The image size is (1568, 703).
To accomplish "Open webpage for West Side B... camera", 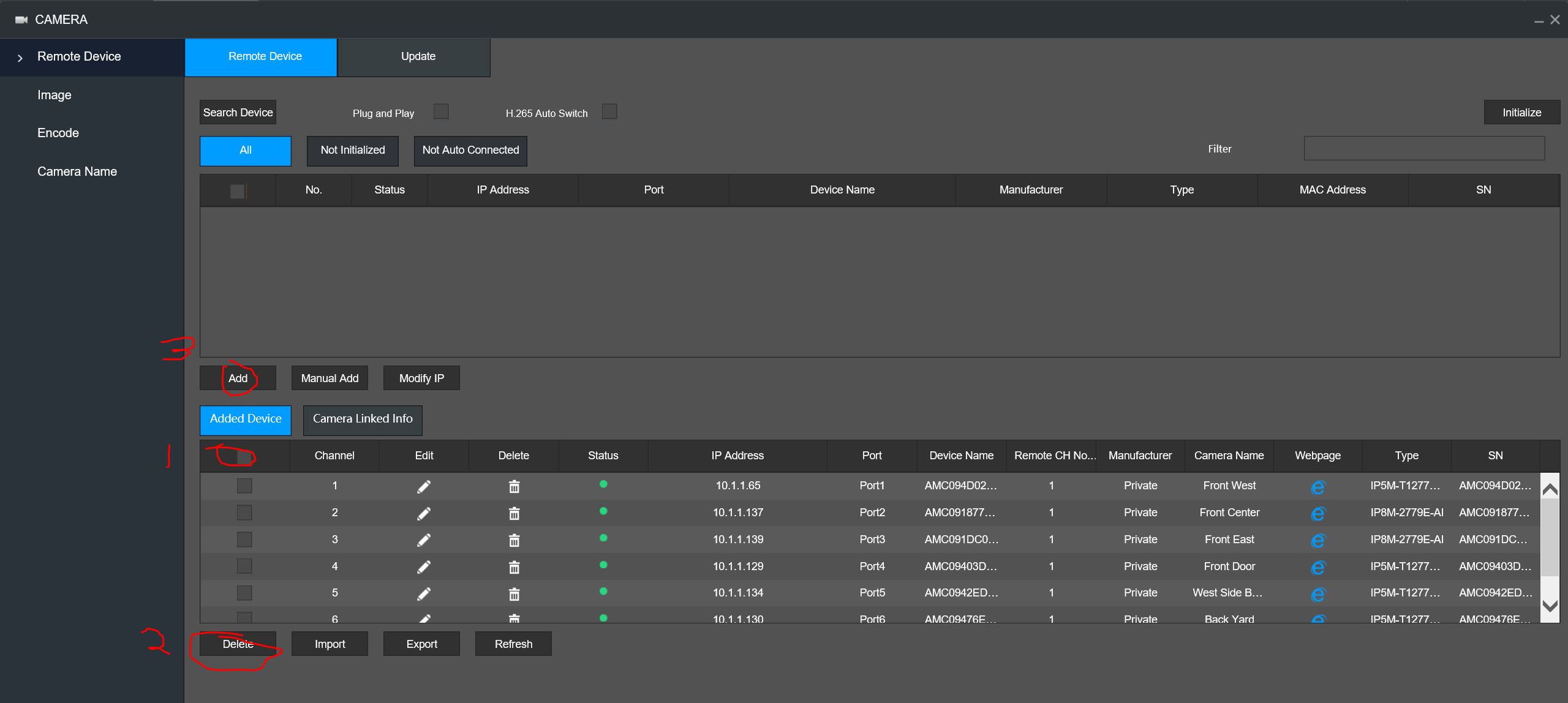I will click(x=1317, y=595).
